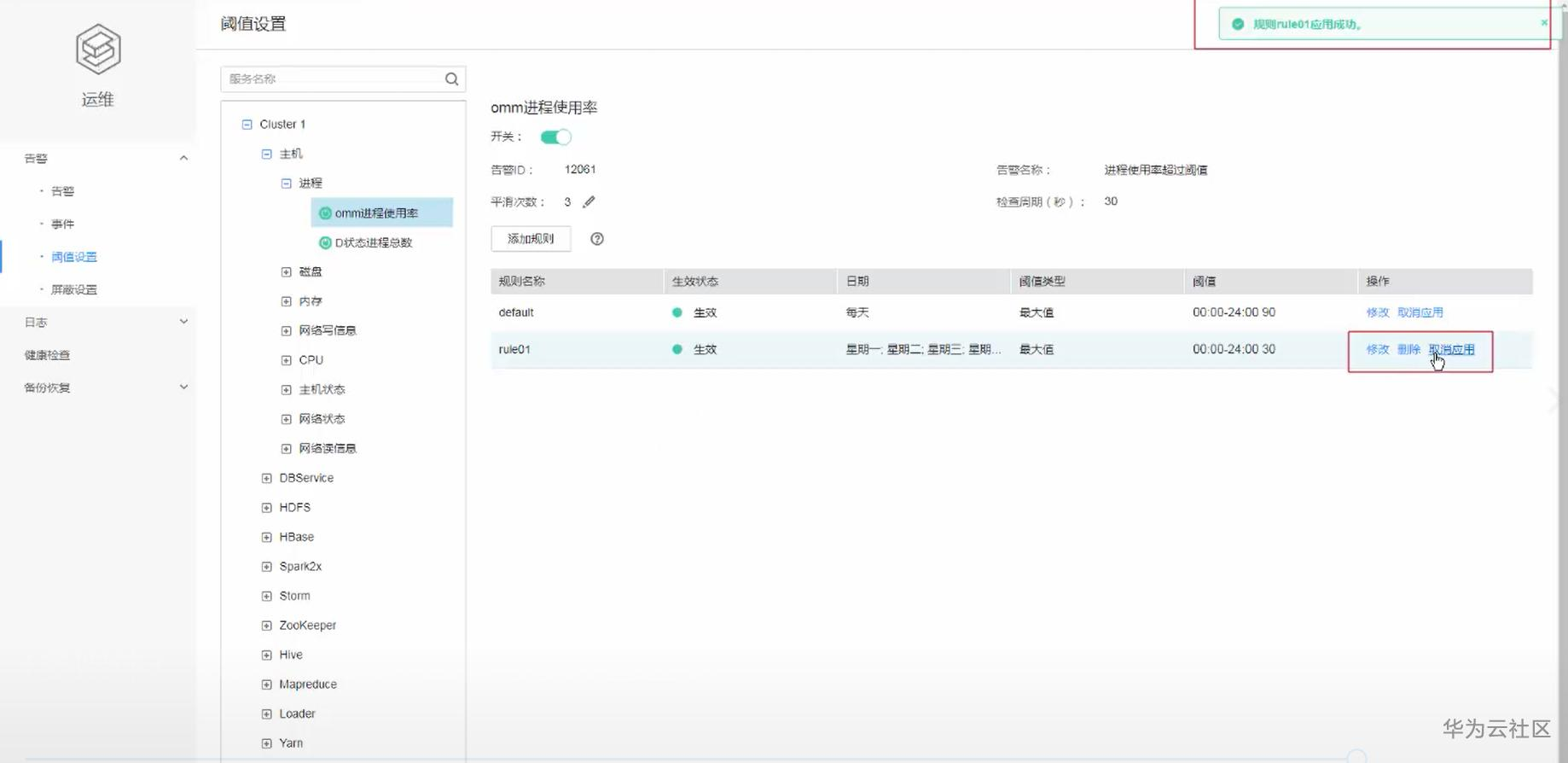Click the search magnifier in service name box
The image size is (1568, 763).
coord(451,79)
